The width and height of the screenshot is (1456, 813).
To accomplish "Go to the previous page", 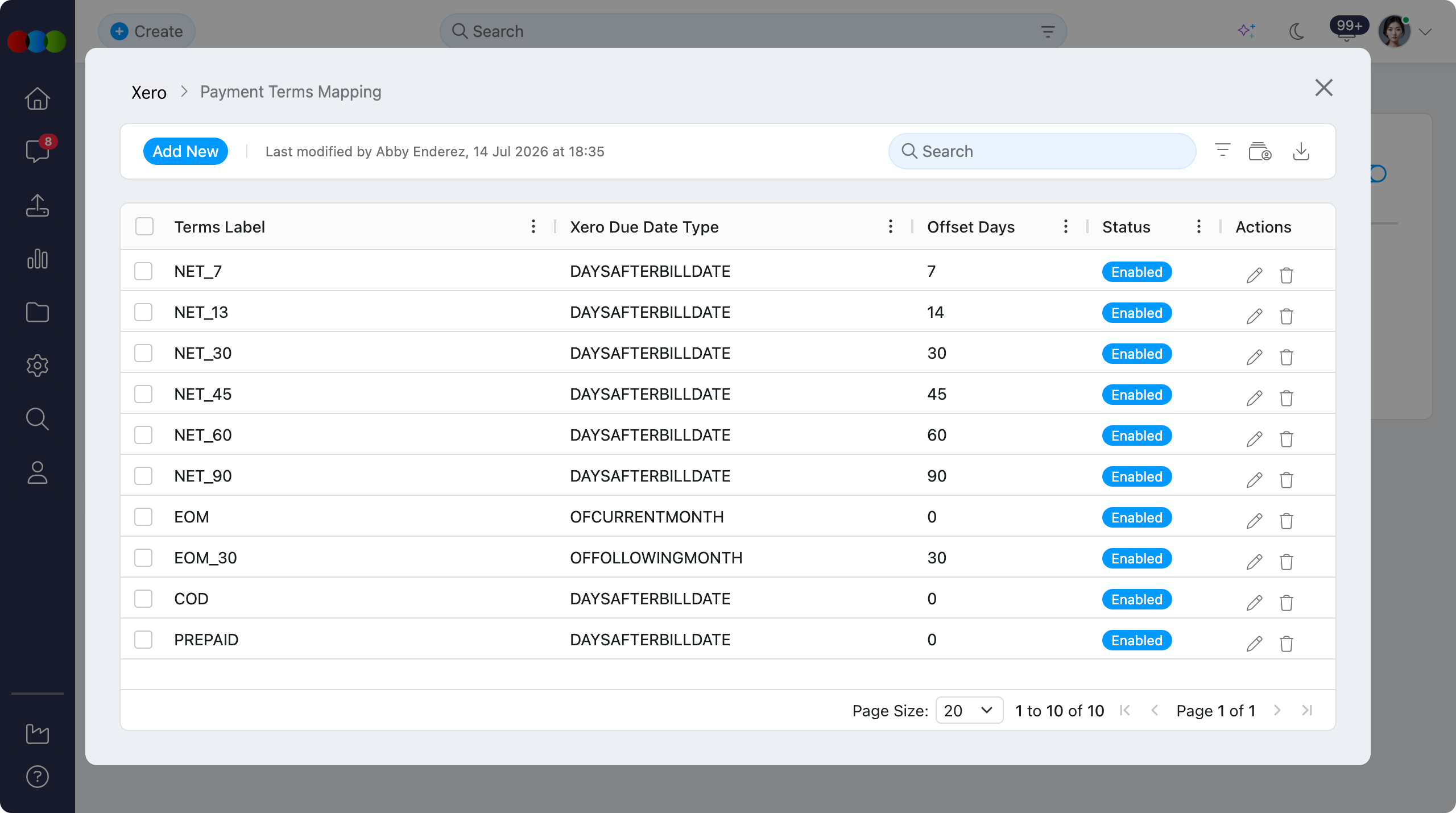I will coord(1155,710).
